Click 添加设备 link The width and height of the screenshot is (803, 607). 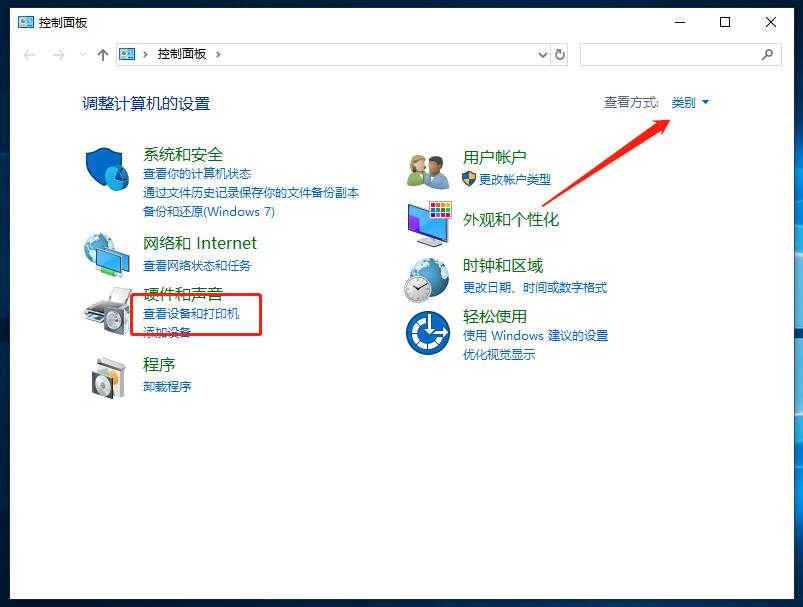click(167, 332)
